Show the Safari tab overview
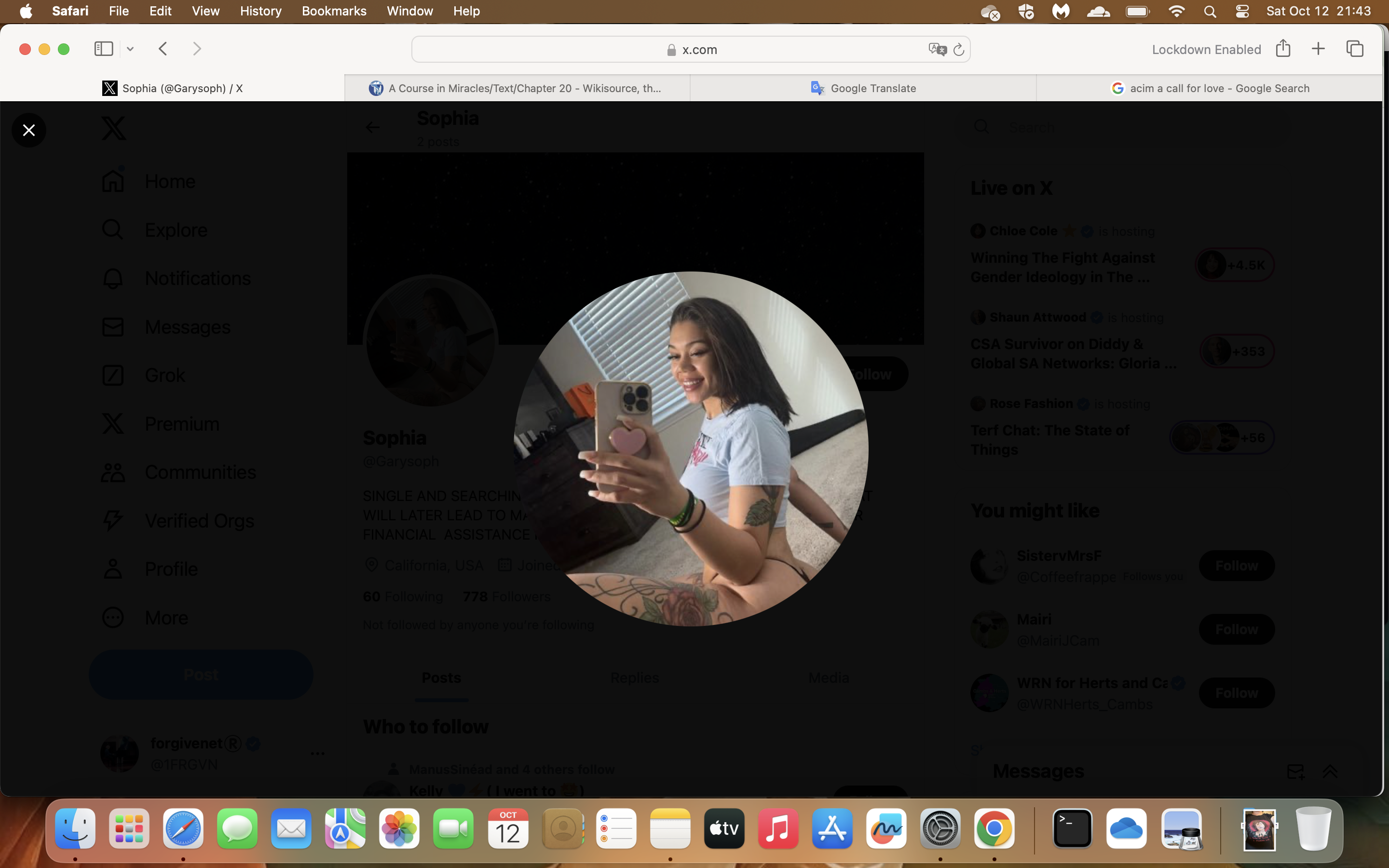 click(x=1355, y=49)
